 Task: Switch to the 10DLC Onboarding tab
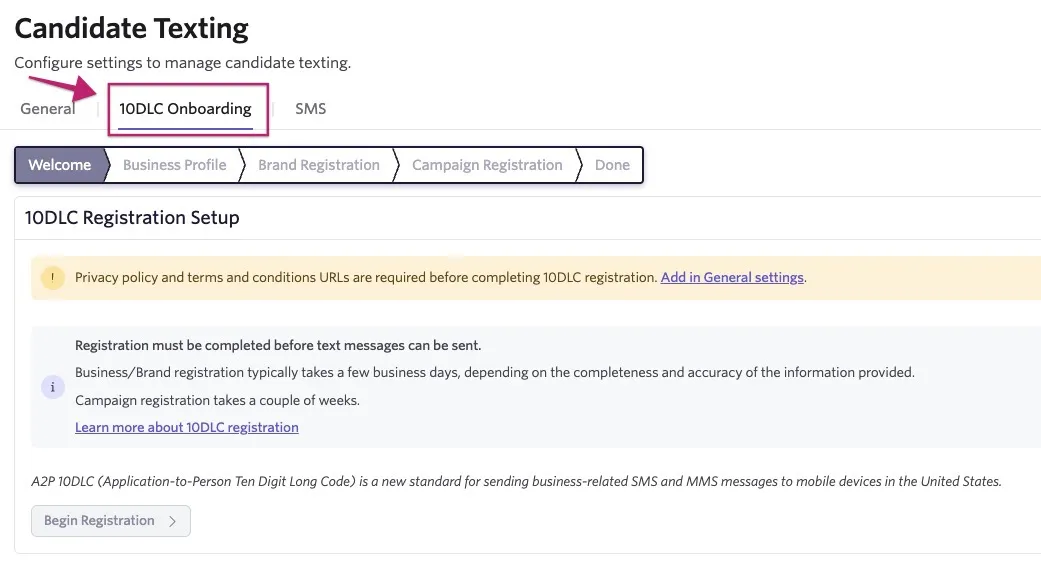pyautogui.click(x=185, y=109)
